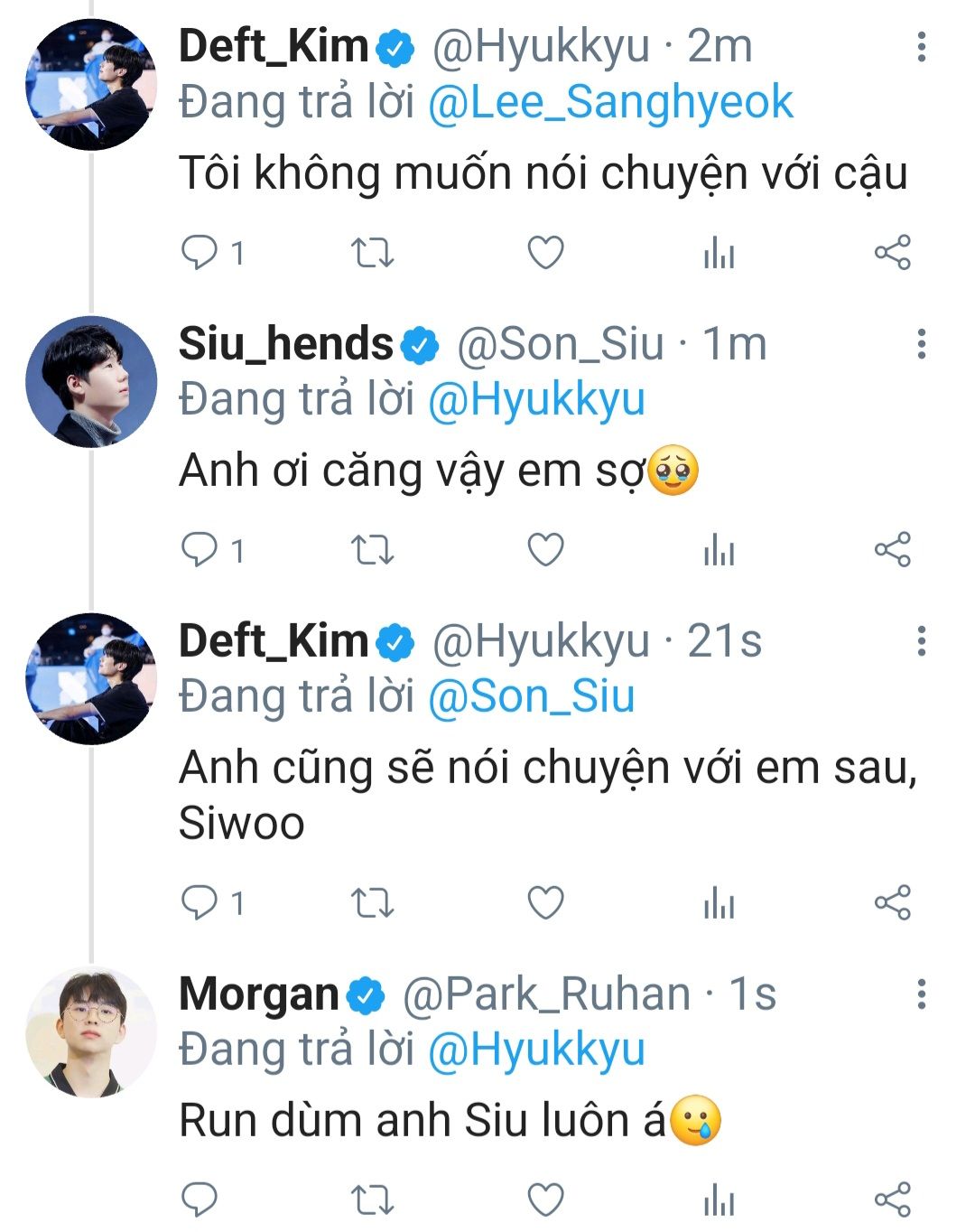Like Siu_hends' scared reply tweet
This screenshot has width=975, height=1232.
[x=545, y=549]
